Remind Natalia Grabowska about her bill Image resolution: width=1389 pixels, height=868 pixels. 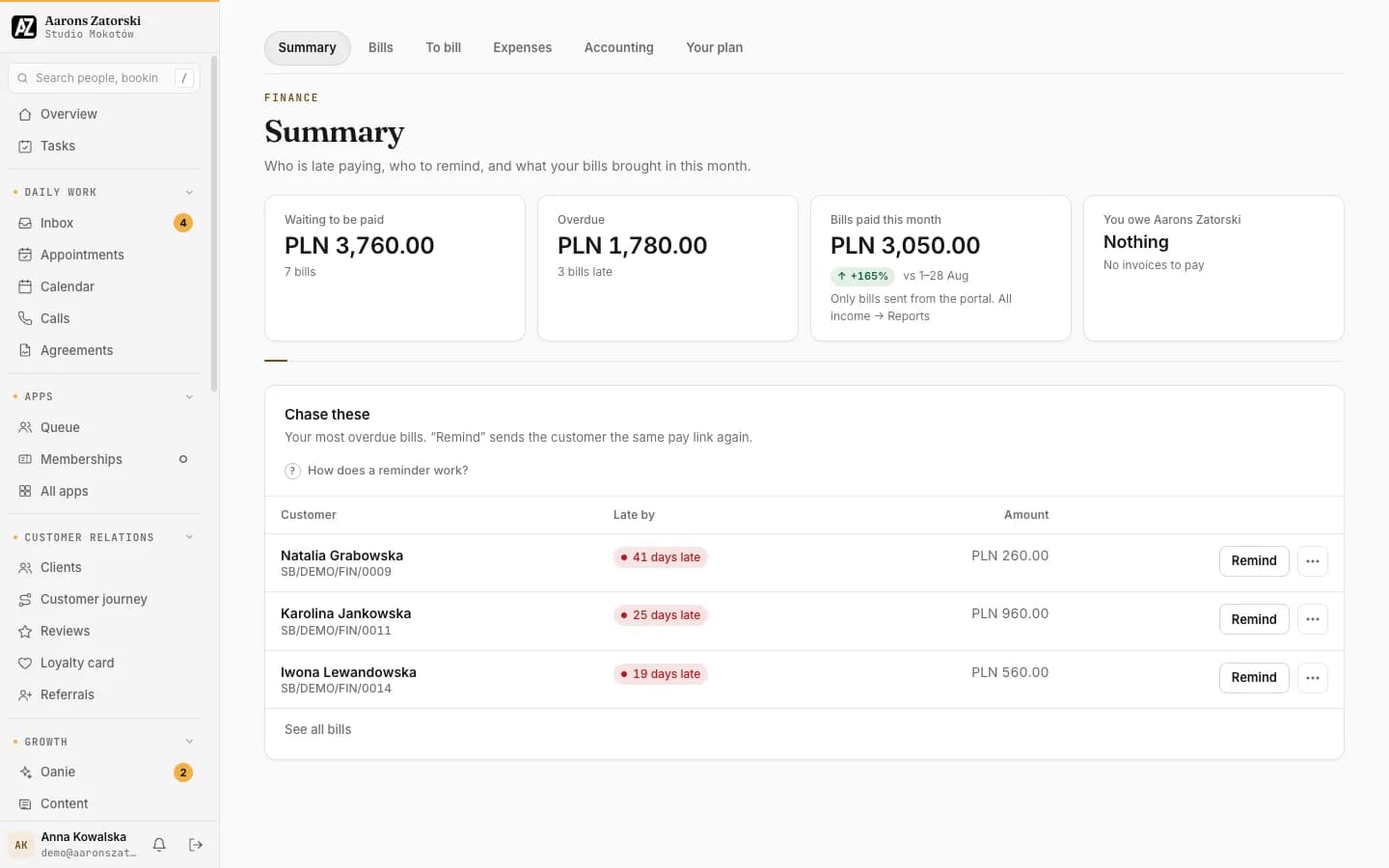point(1254,561)
